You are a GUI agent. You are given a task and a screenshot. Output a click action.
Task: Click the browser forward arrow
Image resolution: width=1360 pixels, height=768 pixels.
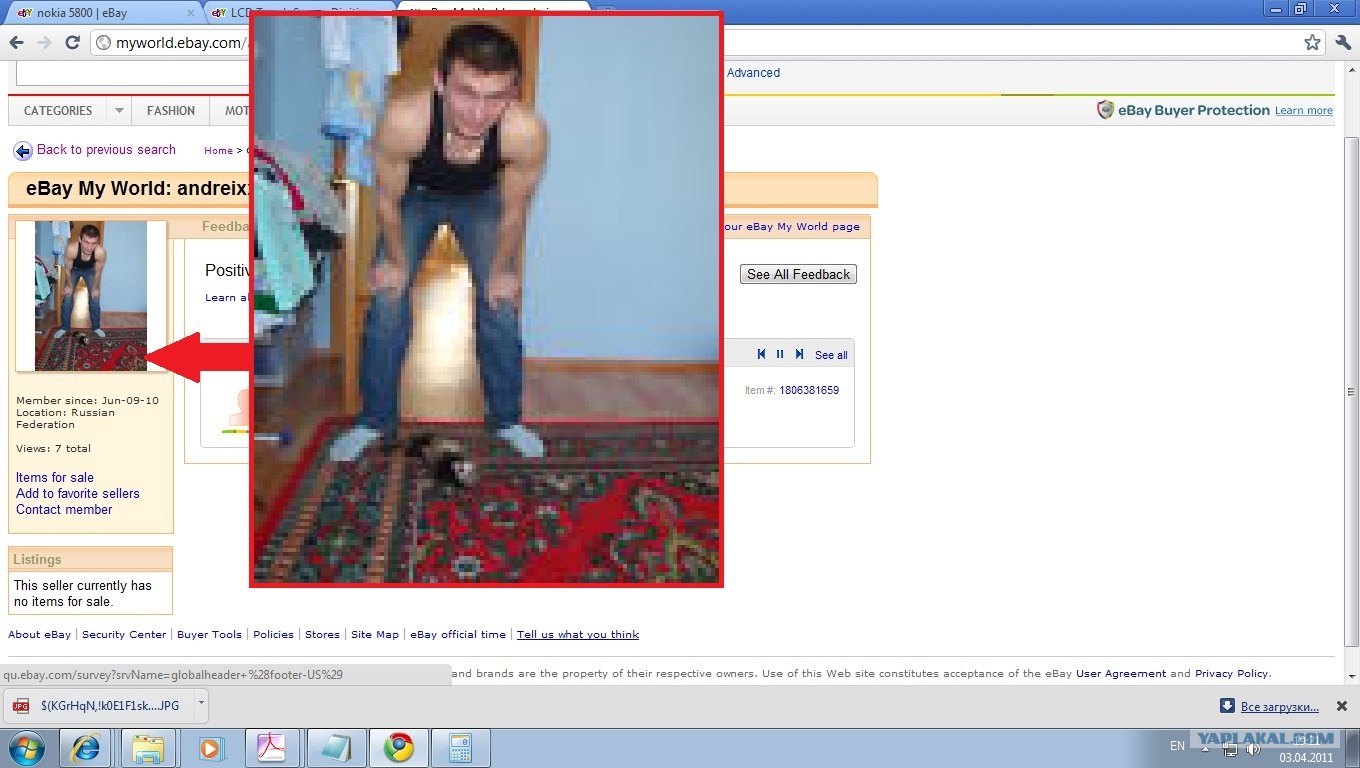(44, 43)
